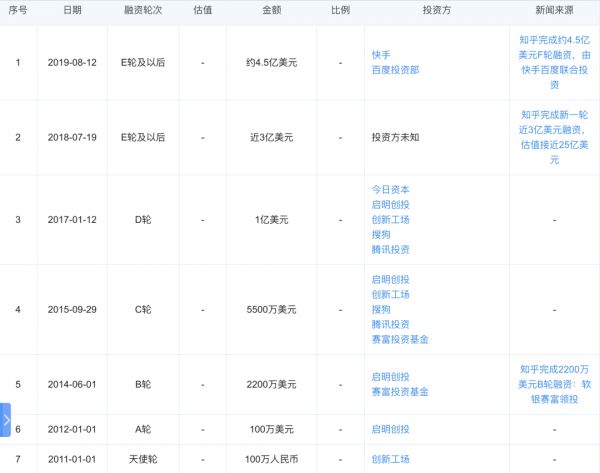Open news link about 4.5亿美元 F轮融资

tap(554, 62)
